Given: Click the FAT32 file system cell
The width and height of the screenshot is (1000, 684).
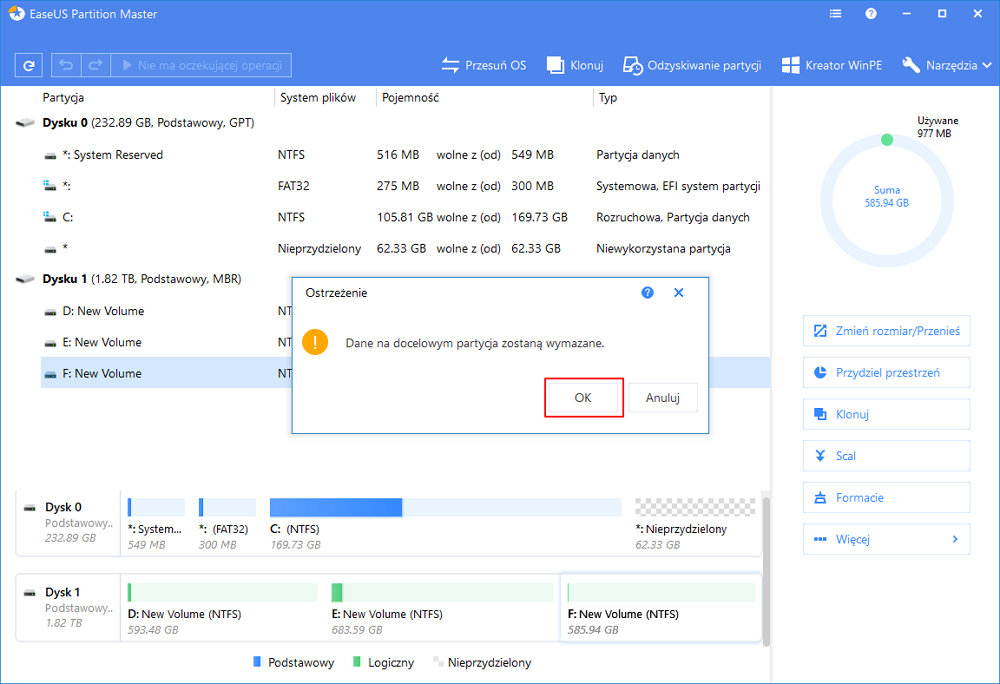Looking at the screenshot, I should [x=293, y=186].
